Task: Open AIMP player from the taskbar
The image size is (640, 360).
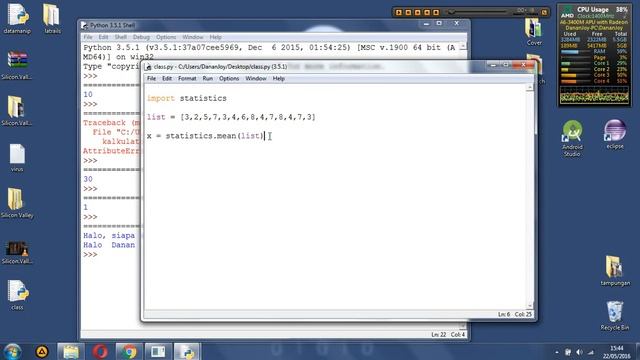Action: pos(42,351)
